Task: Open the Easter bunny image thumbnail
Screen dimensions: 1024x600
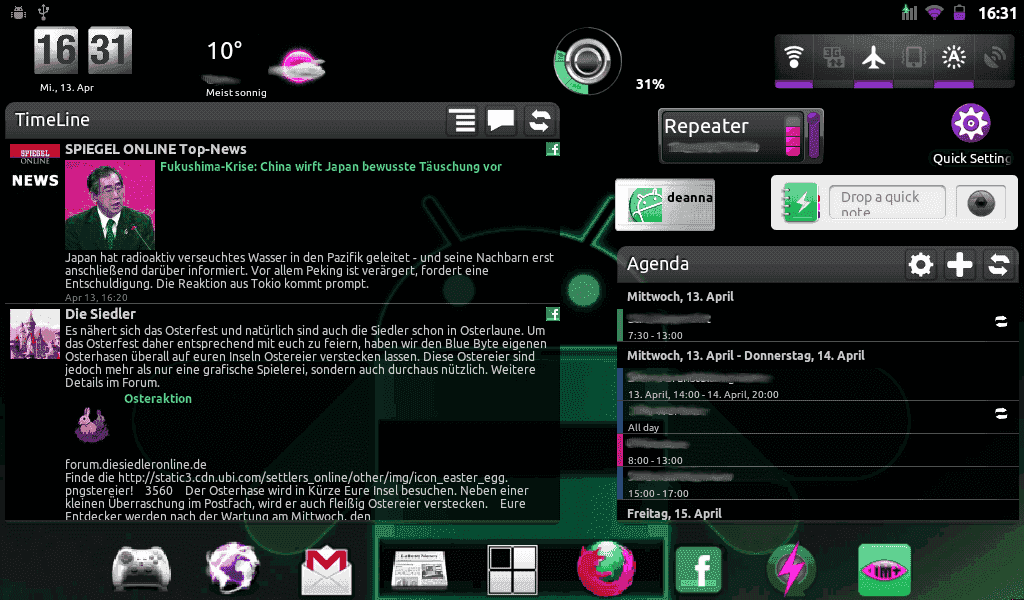Action: [91, 425]
